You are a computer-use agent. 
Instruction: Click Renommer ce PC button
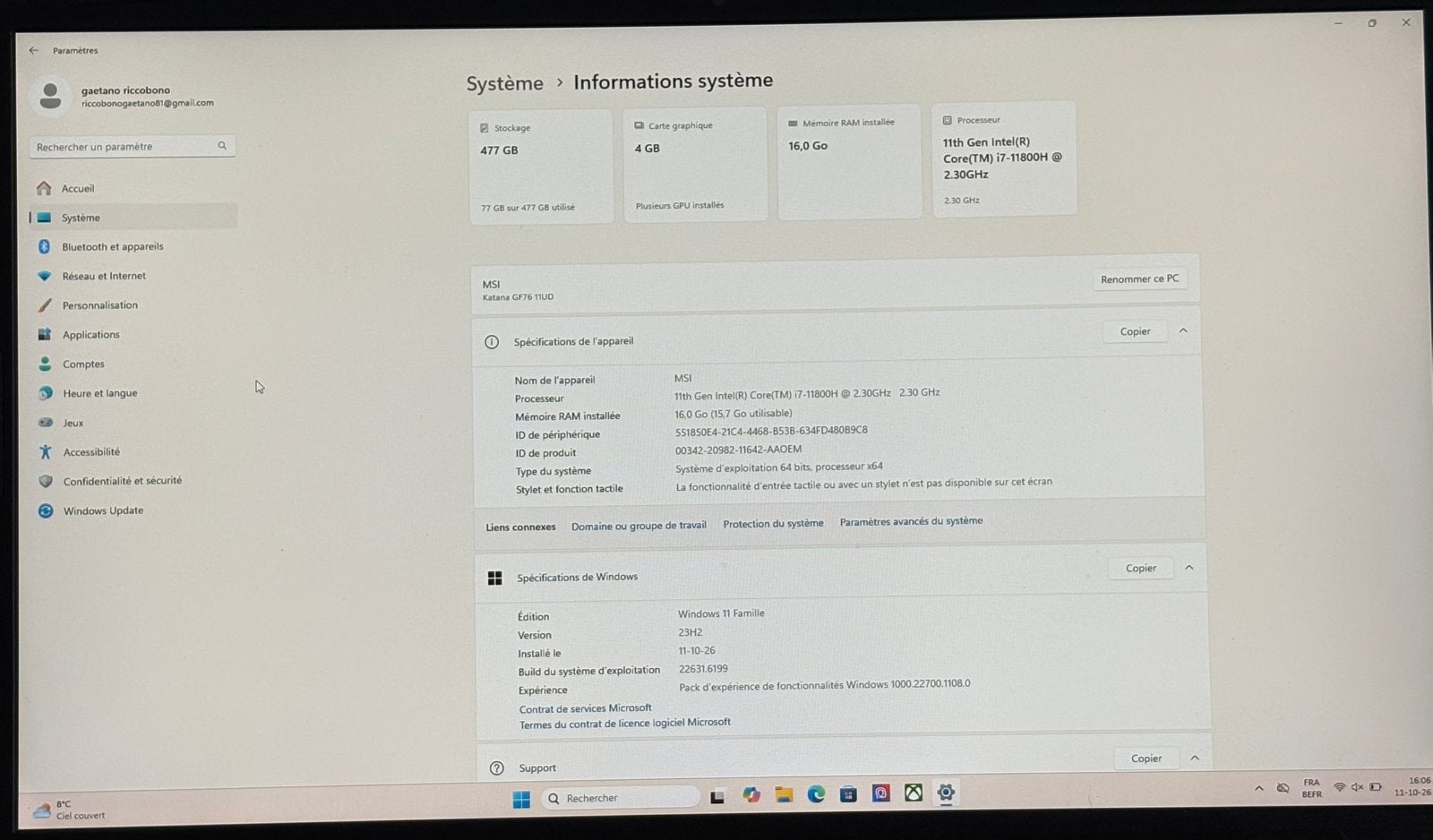tap(1139, 279)
